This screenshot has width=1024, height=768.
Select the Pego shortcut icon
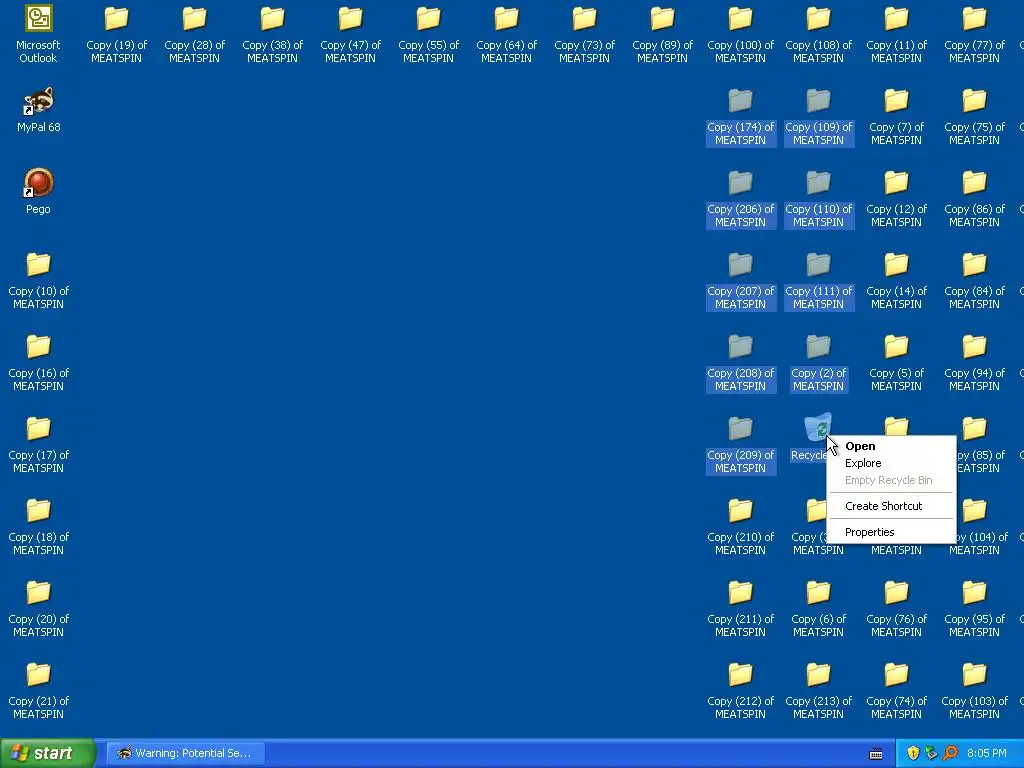click(x=38, y=191)
